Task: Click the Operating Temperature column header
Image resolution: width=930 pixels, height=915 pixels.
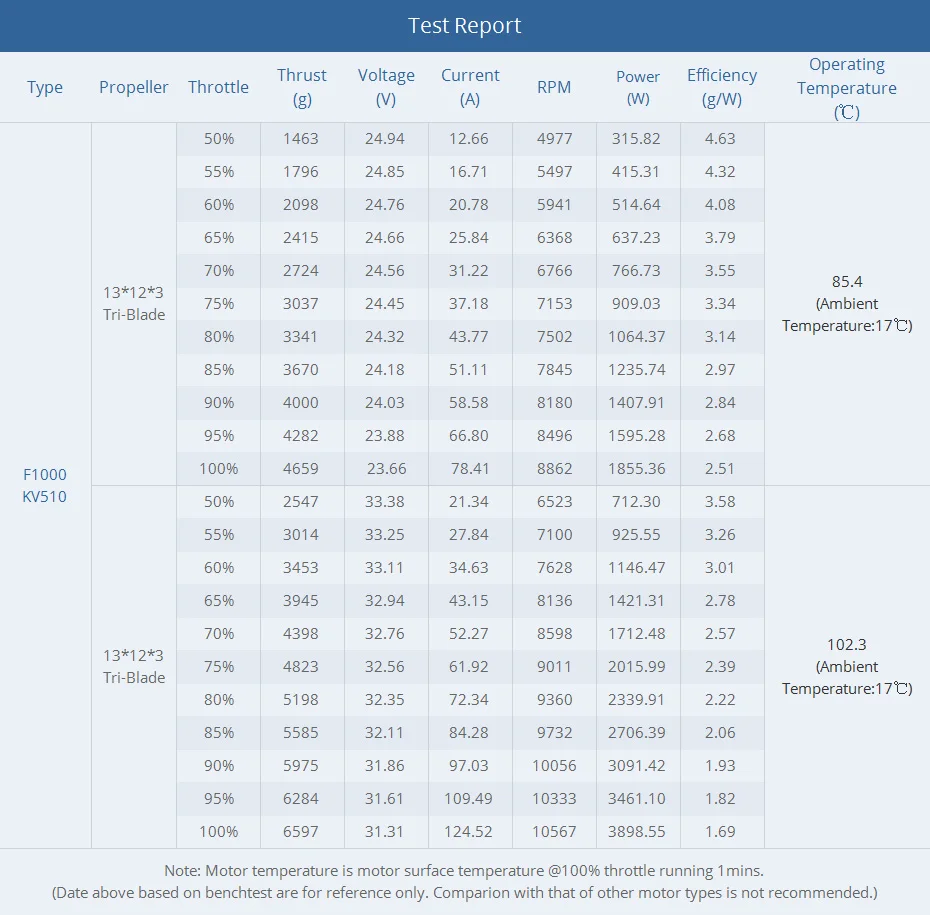Action: [x=846, y=88]
